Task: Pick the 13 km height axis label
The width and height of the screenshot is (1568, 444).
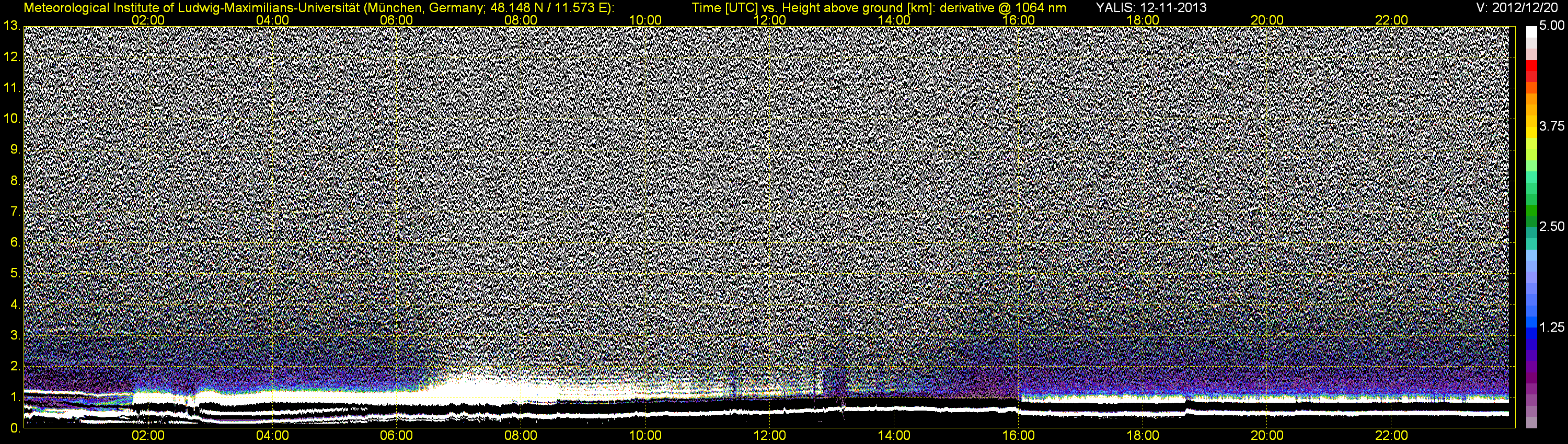Action: (x=11, y=26)
